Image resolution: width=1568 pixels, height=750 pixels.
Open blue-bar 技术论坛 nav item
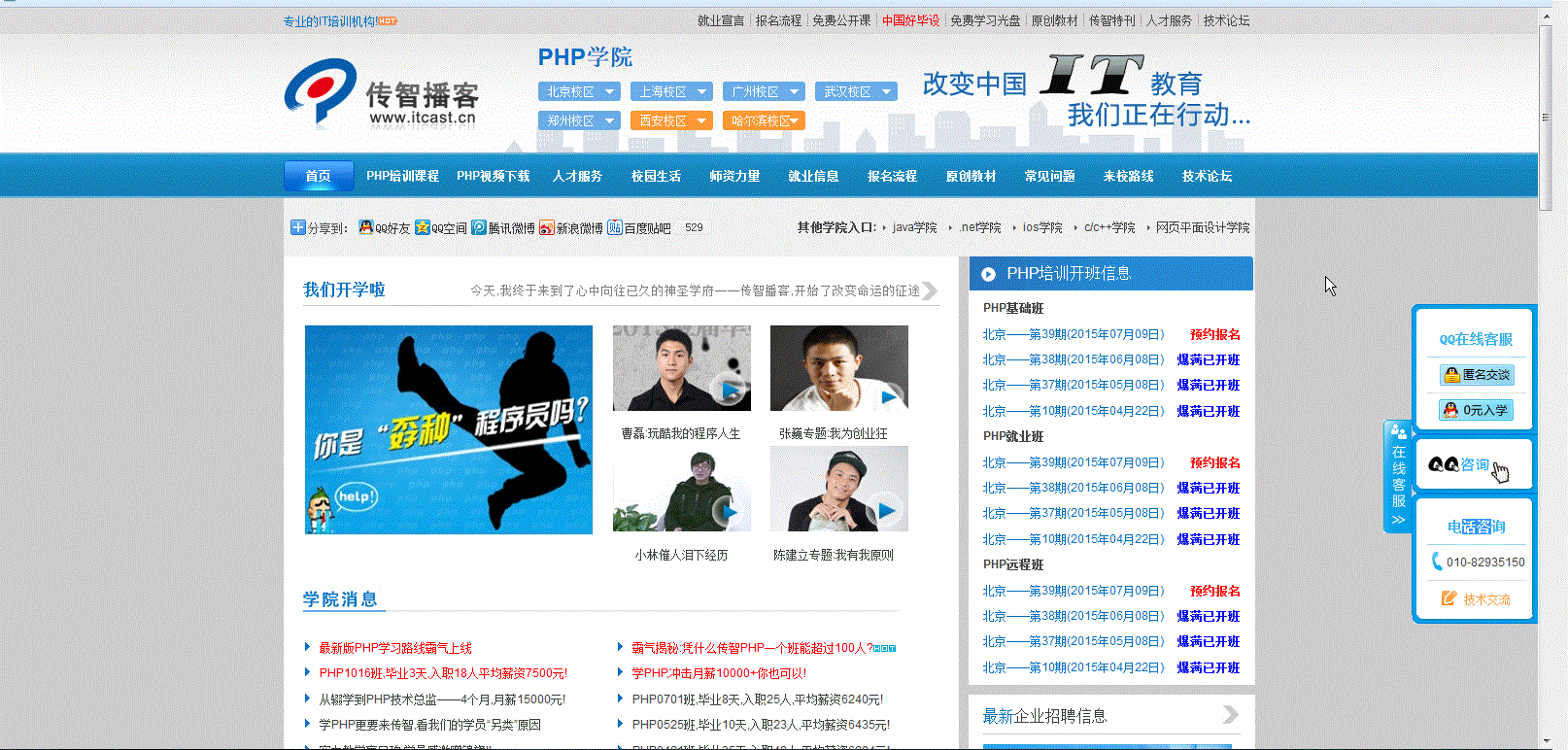click(x=1207, y=176)
